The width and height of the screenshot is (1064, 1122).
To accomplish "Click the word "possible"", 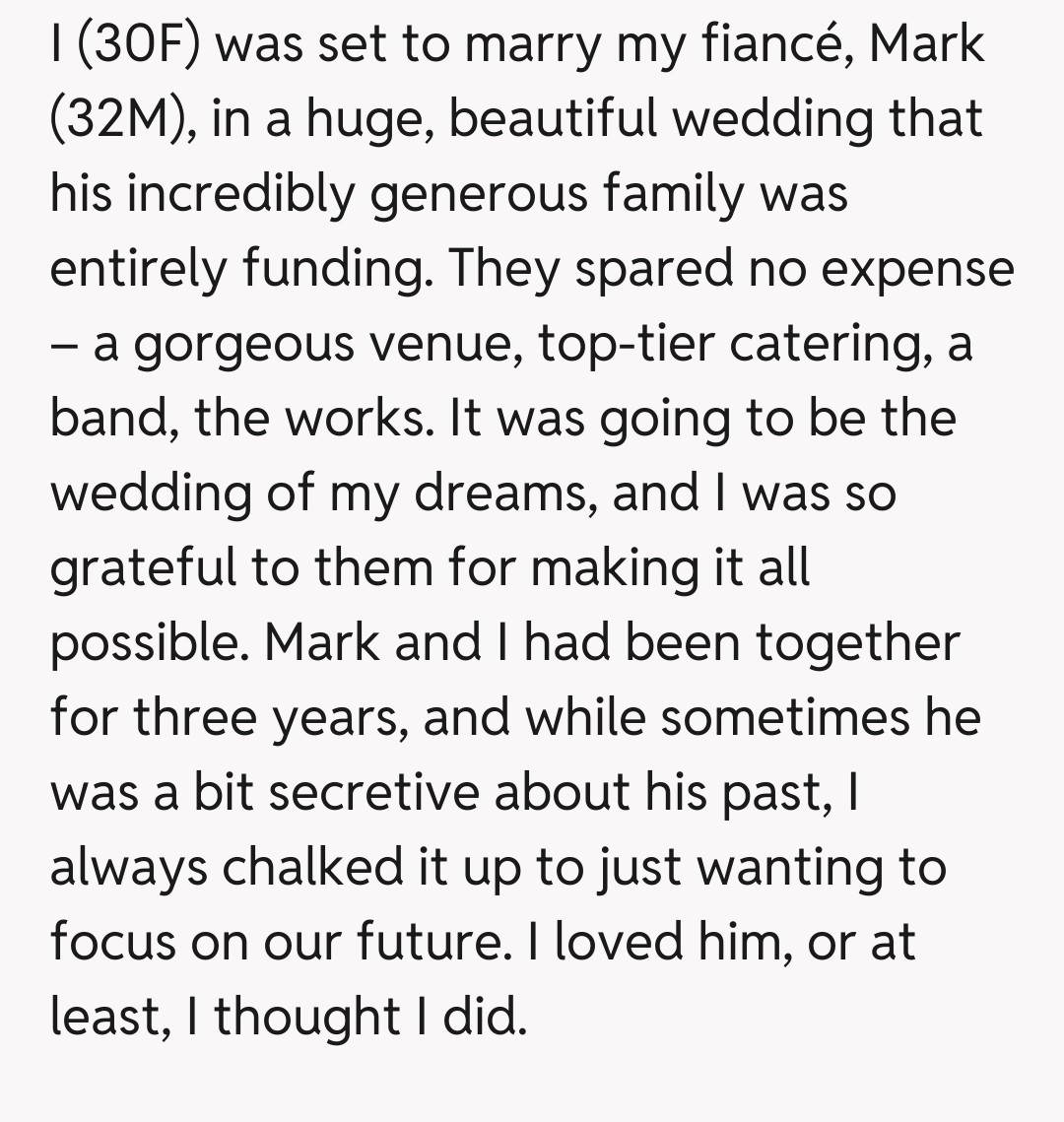I will 151,642.
